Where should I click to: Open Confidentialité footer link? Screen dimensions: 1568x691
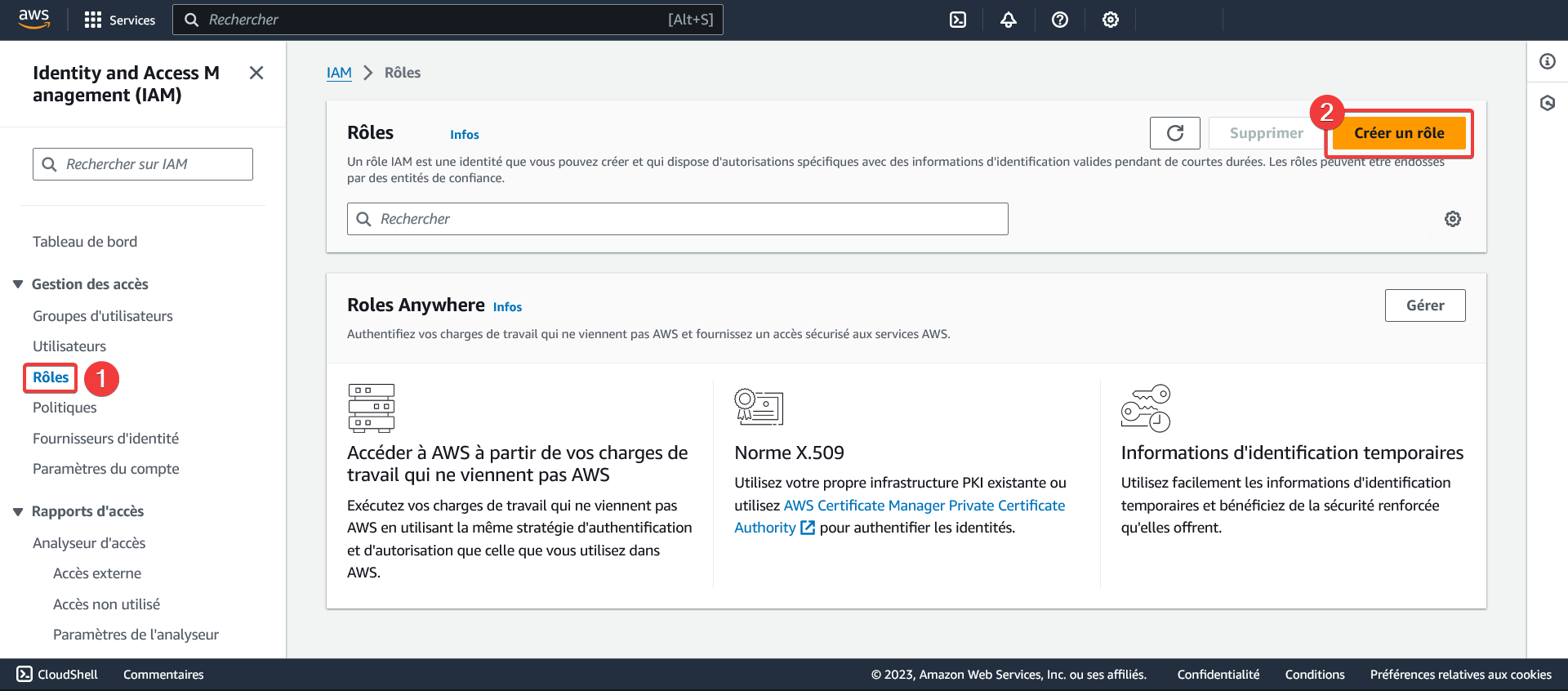(x=1218, y=675)
